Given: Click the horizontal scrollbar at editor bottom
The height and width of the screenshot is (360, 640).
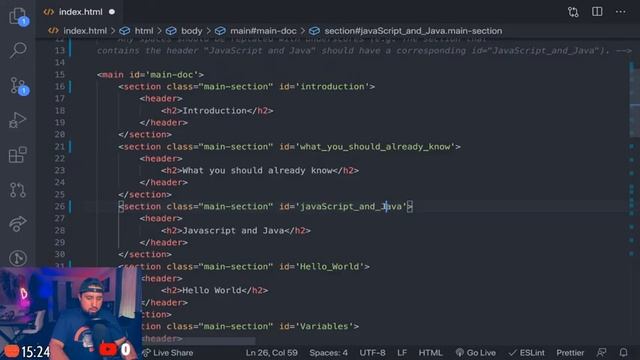Looking at the screenshot, I should pos(198,340).
